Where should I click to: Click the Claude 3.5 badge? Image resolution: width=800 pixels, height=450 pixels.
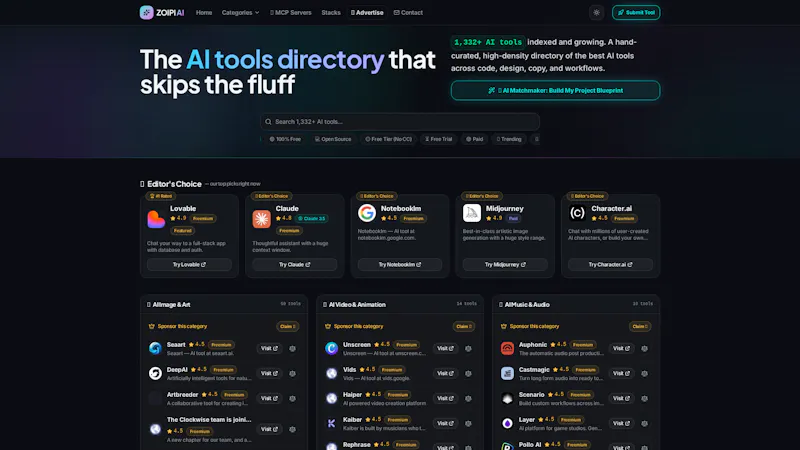[x=312, y=218]
